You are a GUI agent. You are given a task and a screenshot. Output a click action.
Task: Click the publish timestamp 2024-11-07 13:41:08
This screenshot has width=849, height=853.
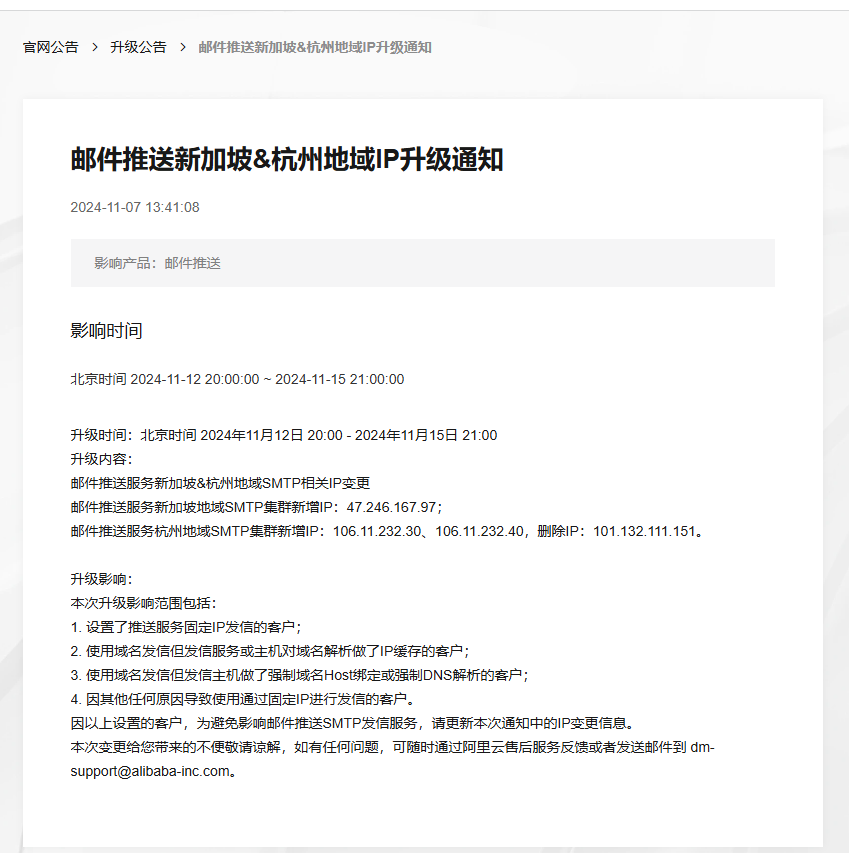point(134,207)
